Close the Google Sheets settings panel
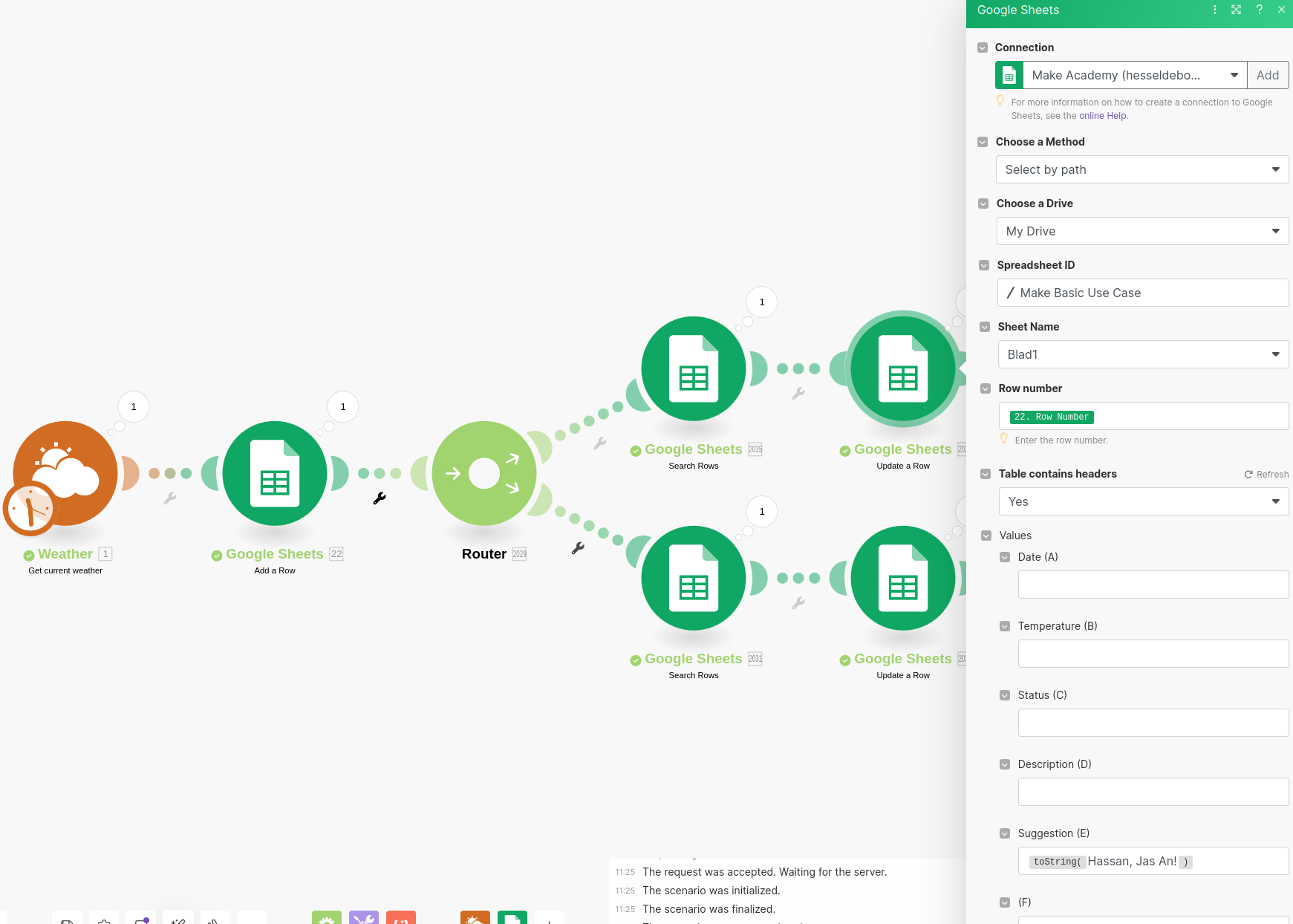The image size is (1293, 924). pyautogui.click(x=1281, y=10)
